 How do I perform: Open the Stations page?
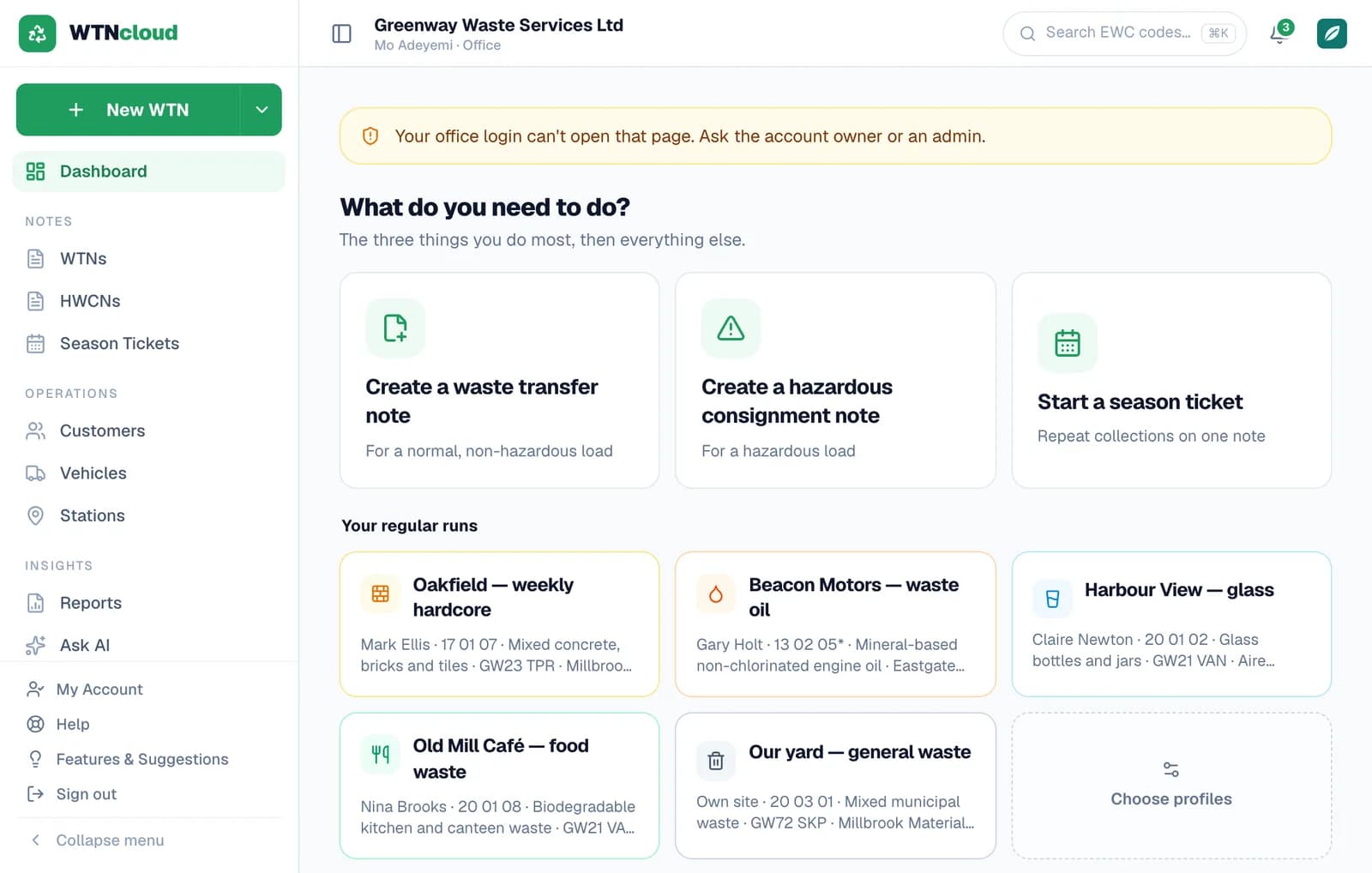(149, 515)
